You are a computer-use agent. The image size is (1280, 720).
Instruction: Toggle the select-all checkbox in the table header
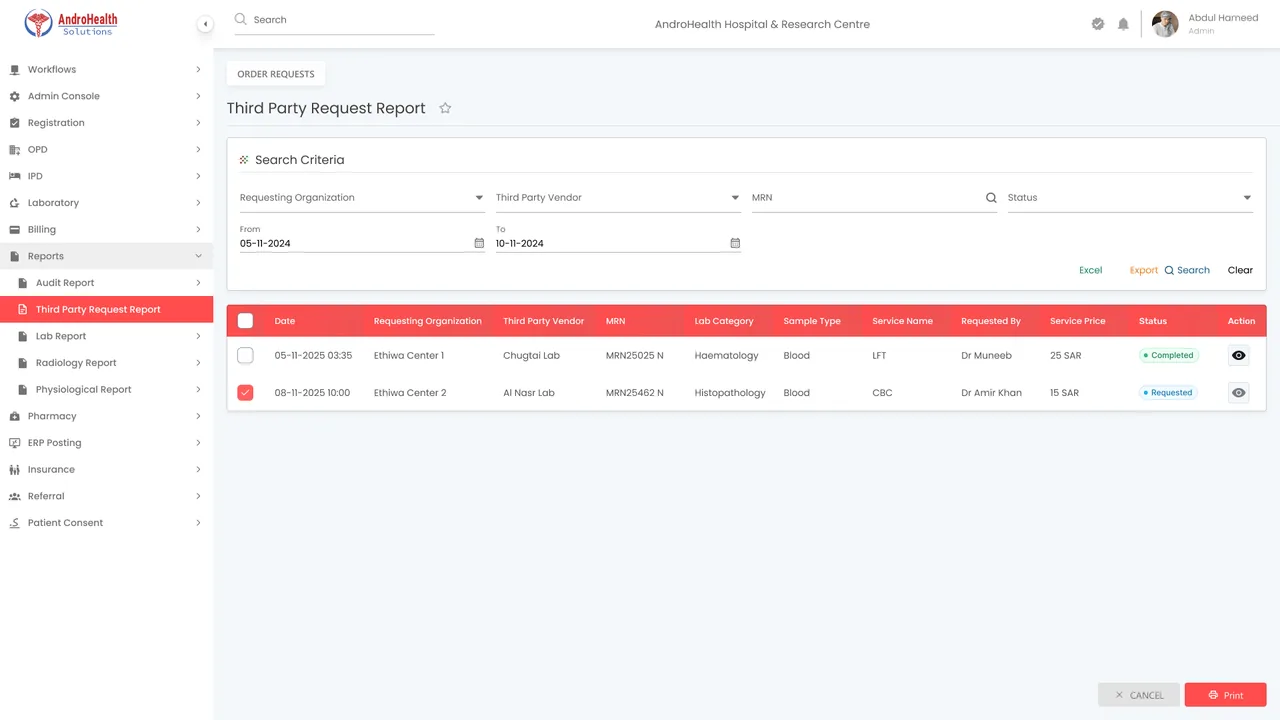tap(245, 321)
